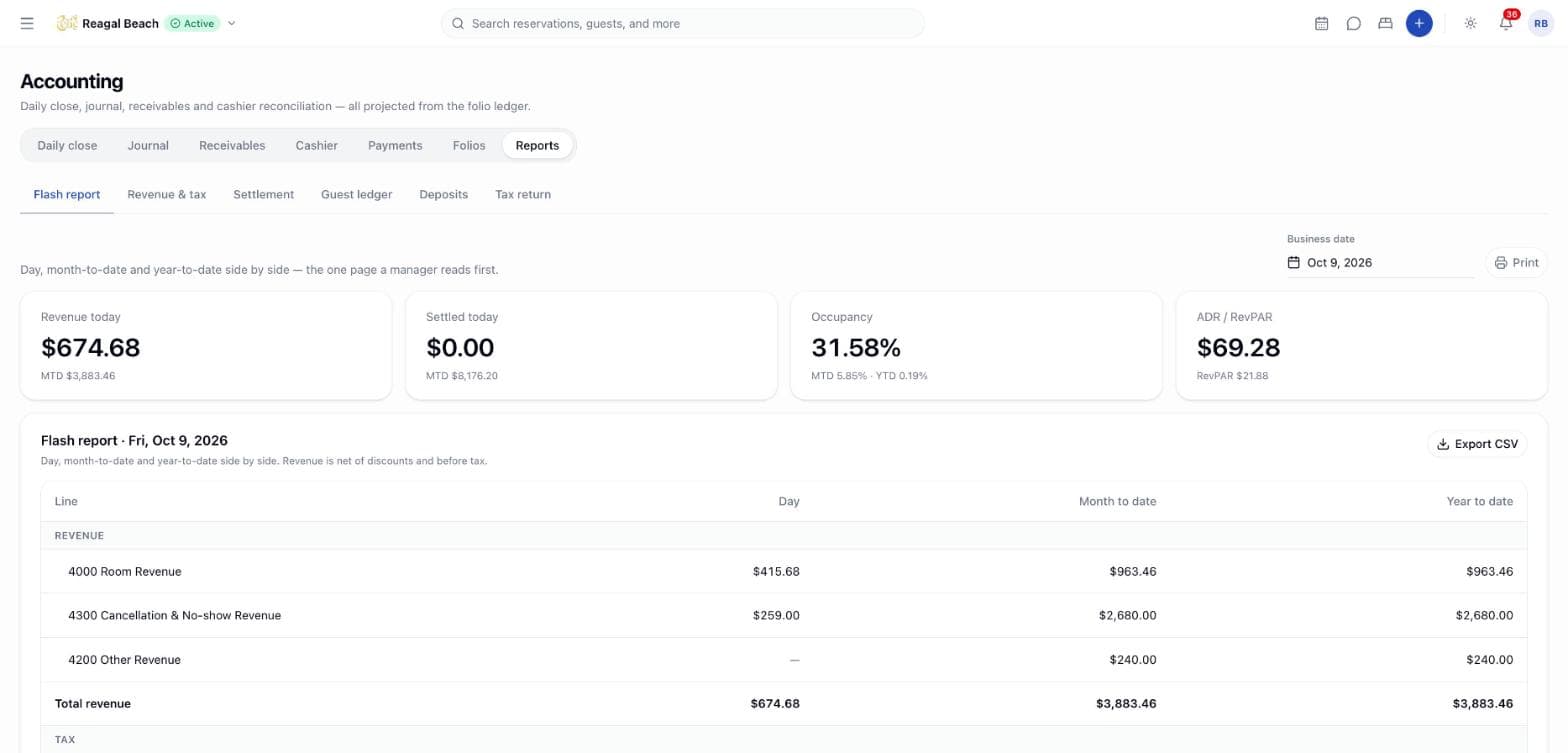Click the Reagal Beach property logo
1568x753 pixels.
pyautogui.click(x=67, y=23)
